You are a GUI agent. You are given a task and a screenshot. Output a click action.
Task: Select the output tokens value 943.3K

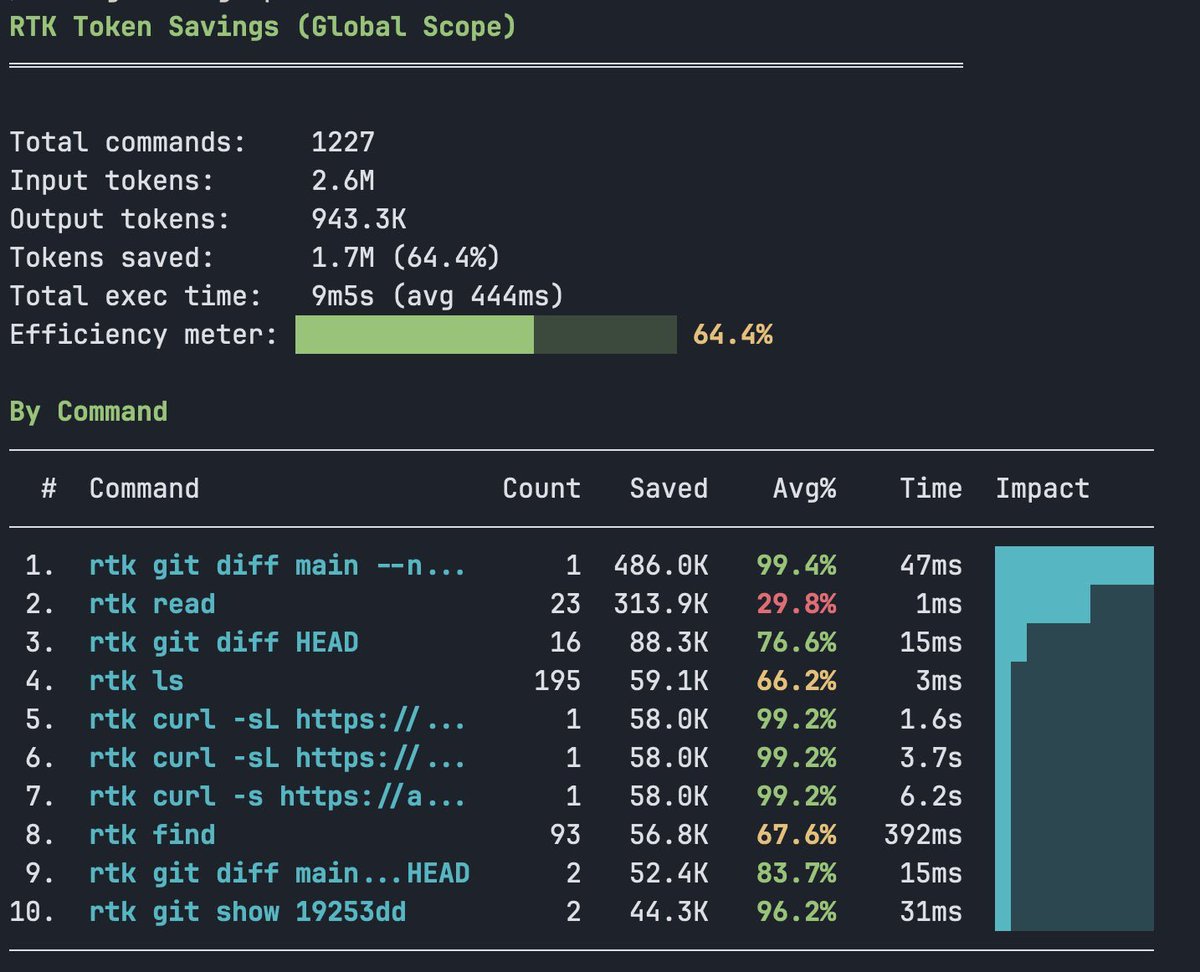[359, 219]
